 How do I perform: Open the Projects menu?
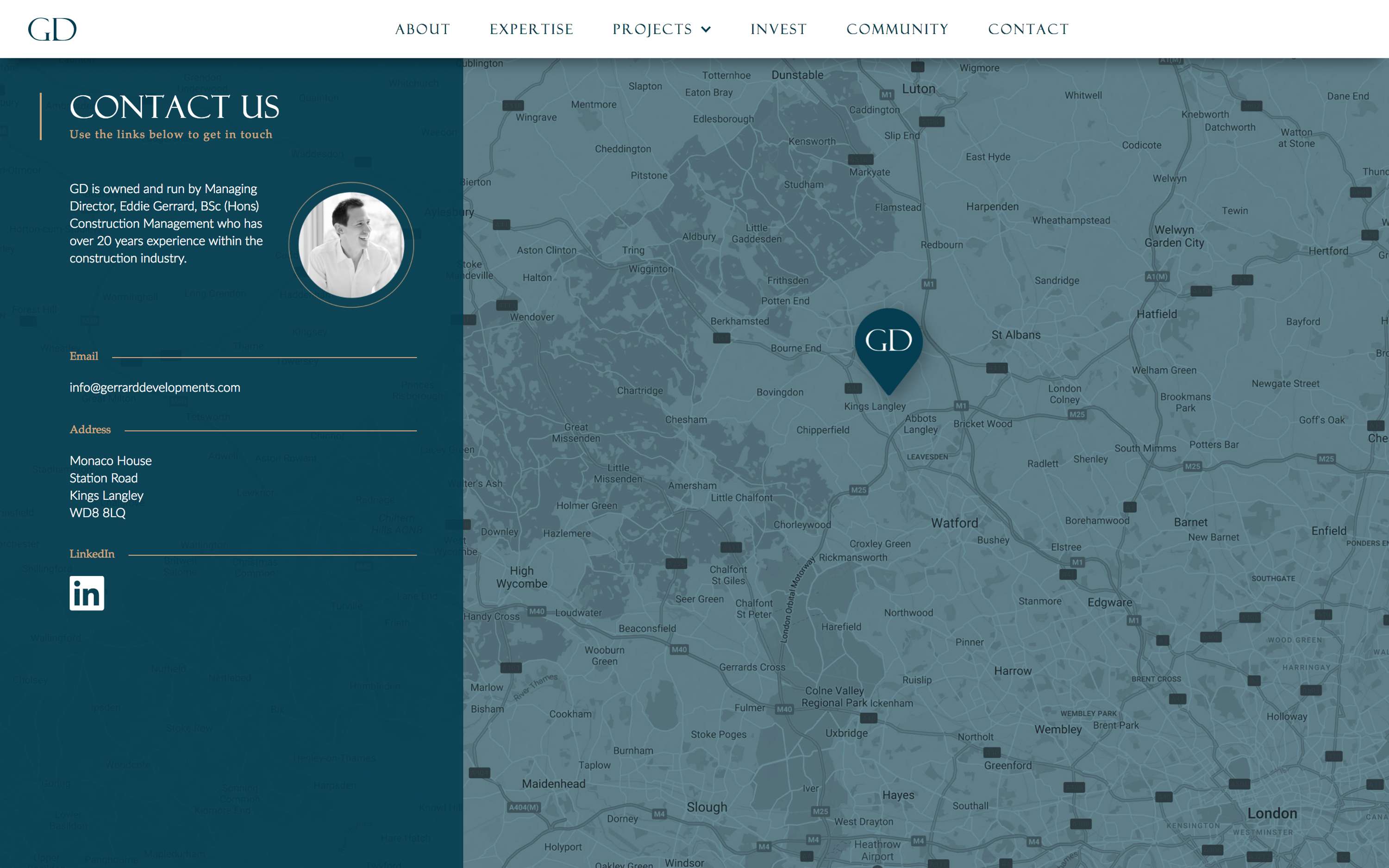click(x=653, y=29)
